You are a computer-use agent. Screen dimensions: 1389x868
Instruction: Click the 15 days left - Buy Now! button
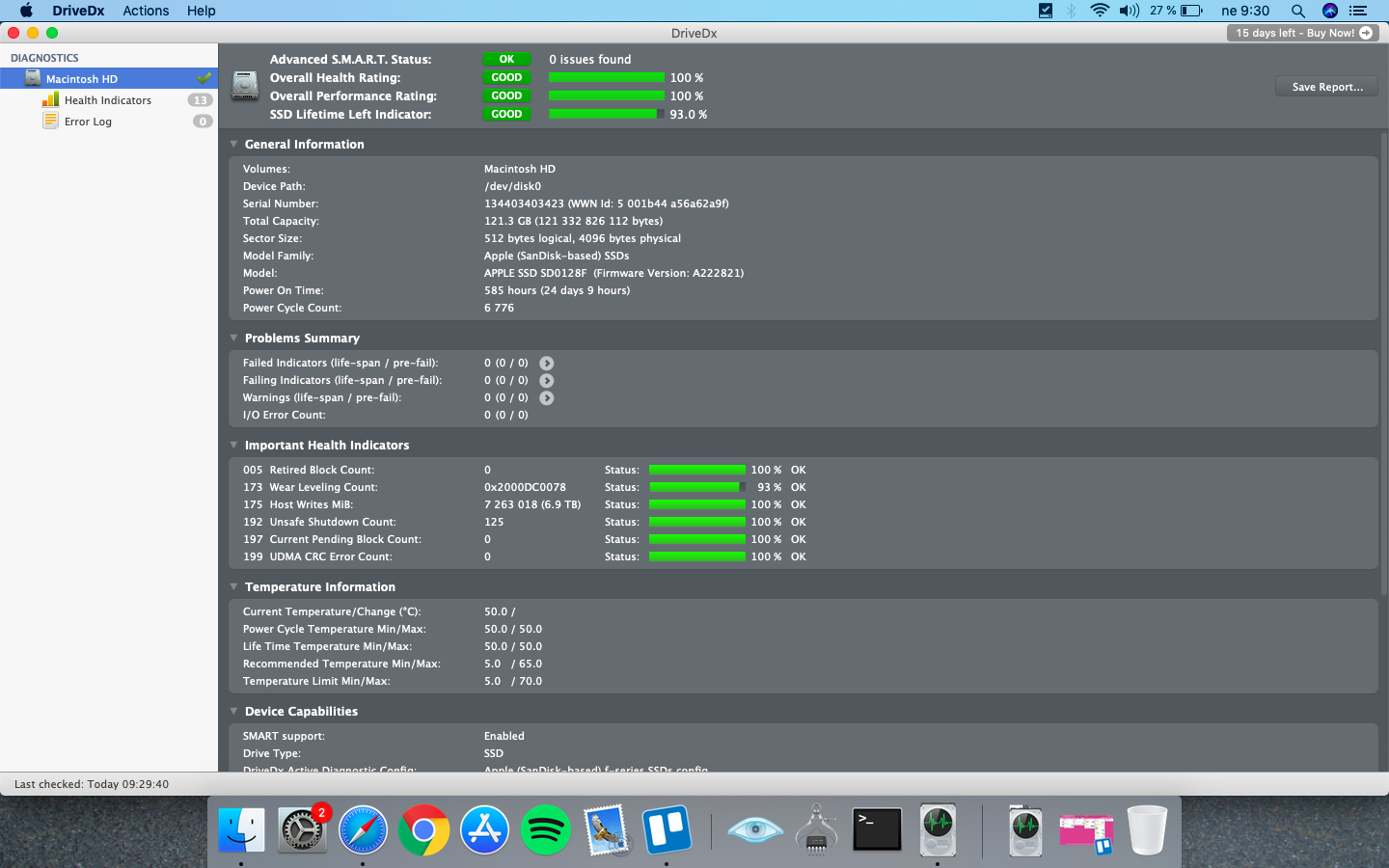(1302, 33)
